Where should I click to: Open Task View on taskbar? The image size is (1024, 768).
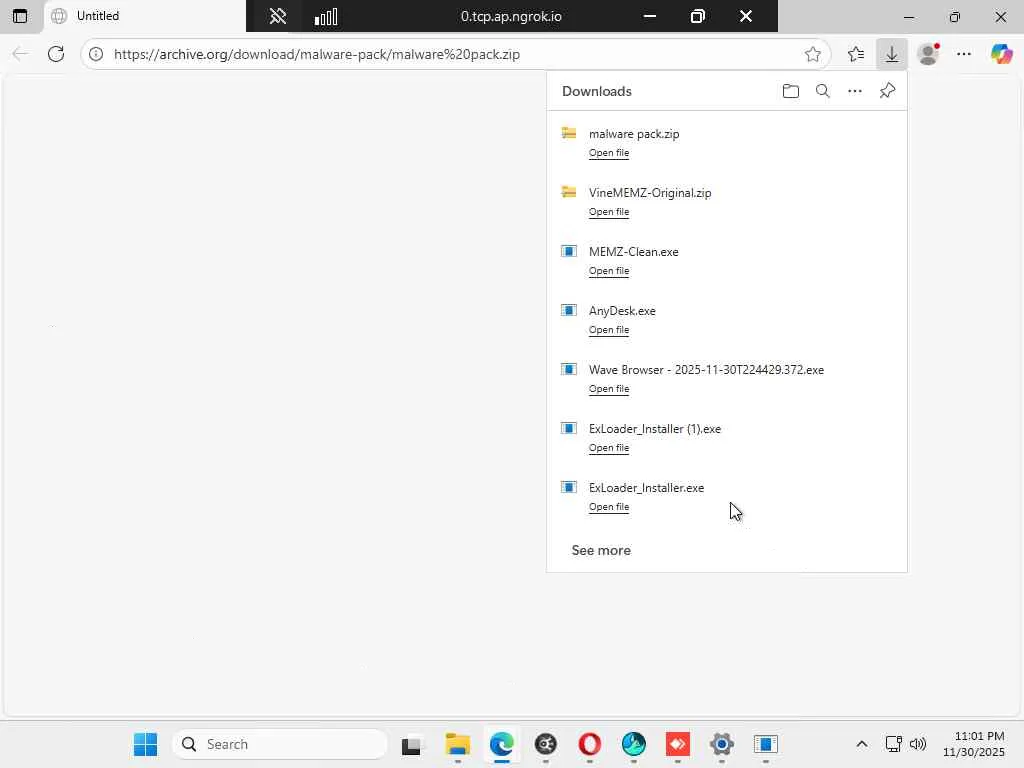[x=411, y=744]
